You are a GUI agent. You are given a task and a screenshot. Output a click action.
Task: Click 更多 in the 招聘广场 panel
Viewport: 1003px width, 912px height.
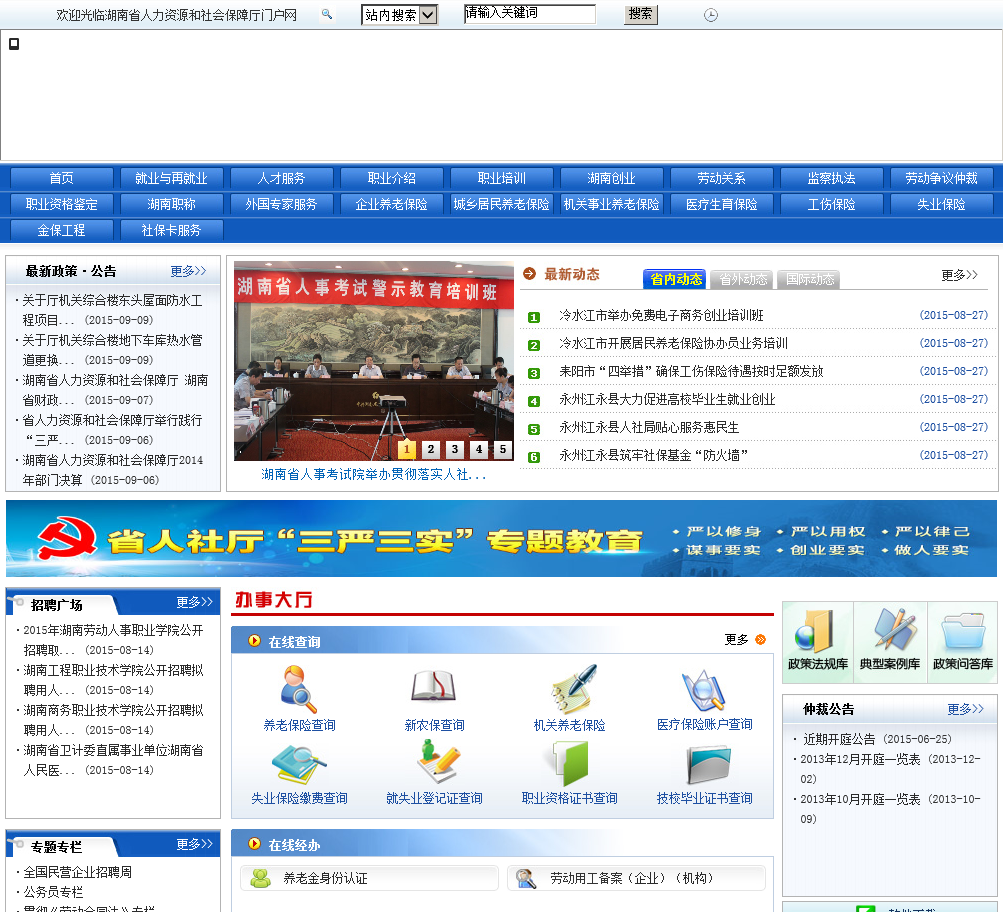pos(194,602)
